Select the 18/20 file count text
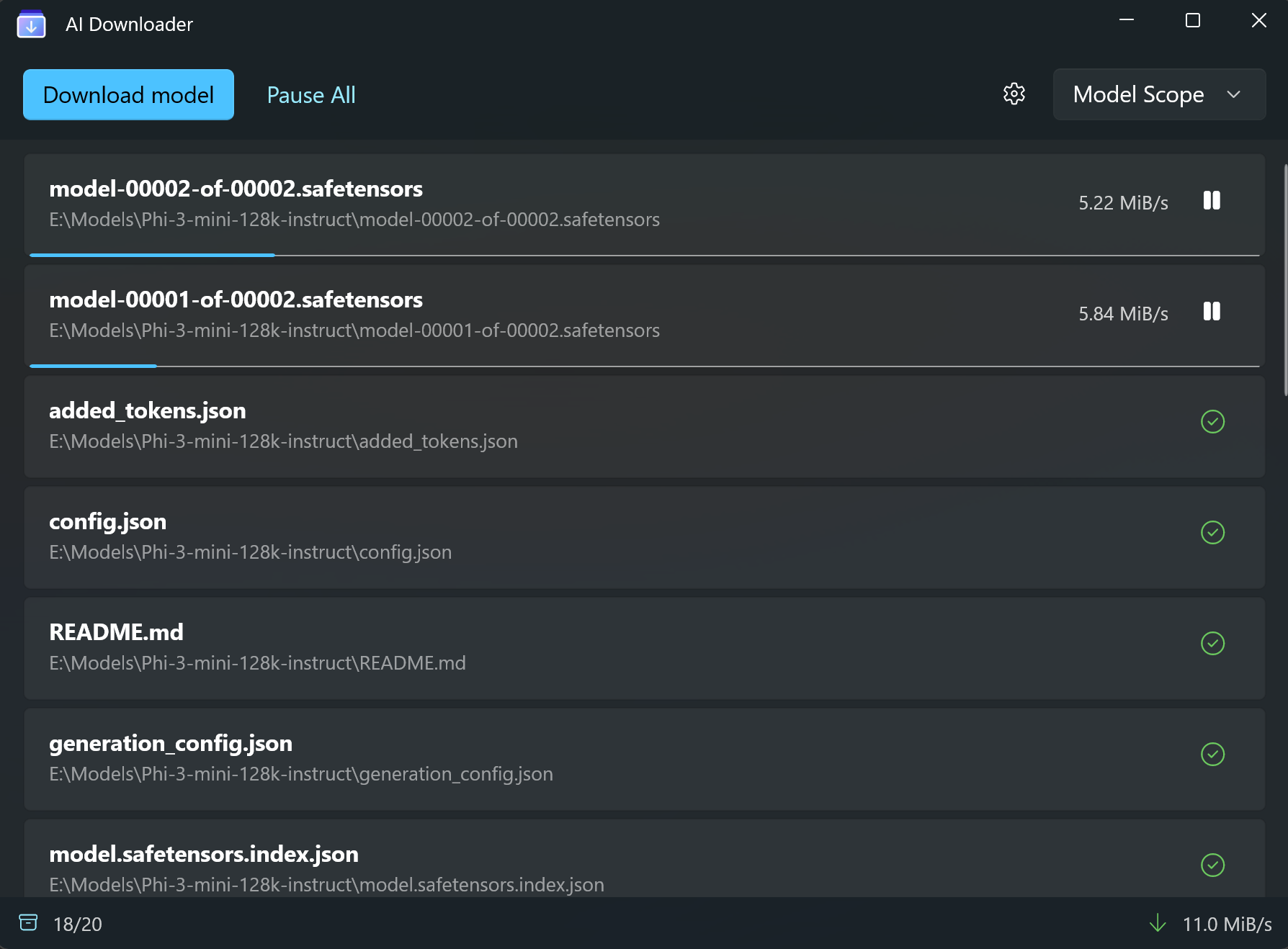The width and height of the screenshot is (1288, 949). (x=78, y=924)
